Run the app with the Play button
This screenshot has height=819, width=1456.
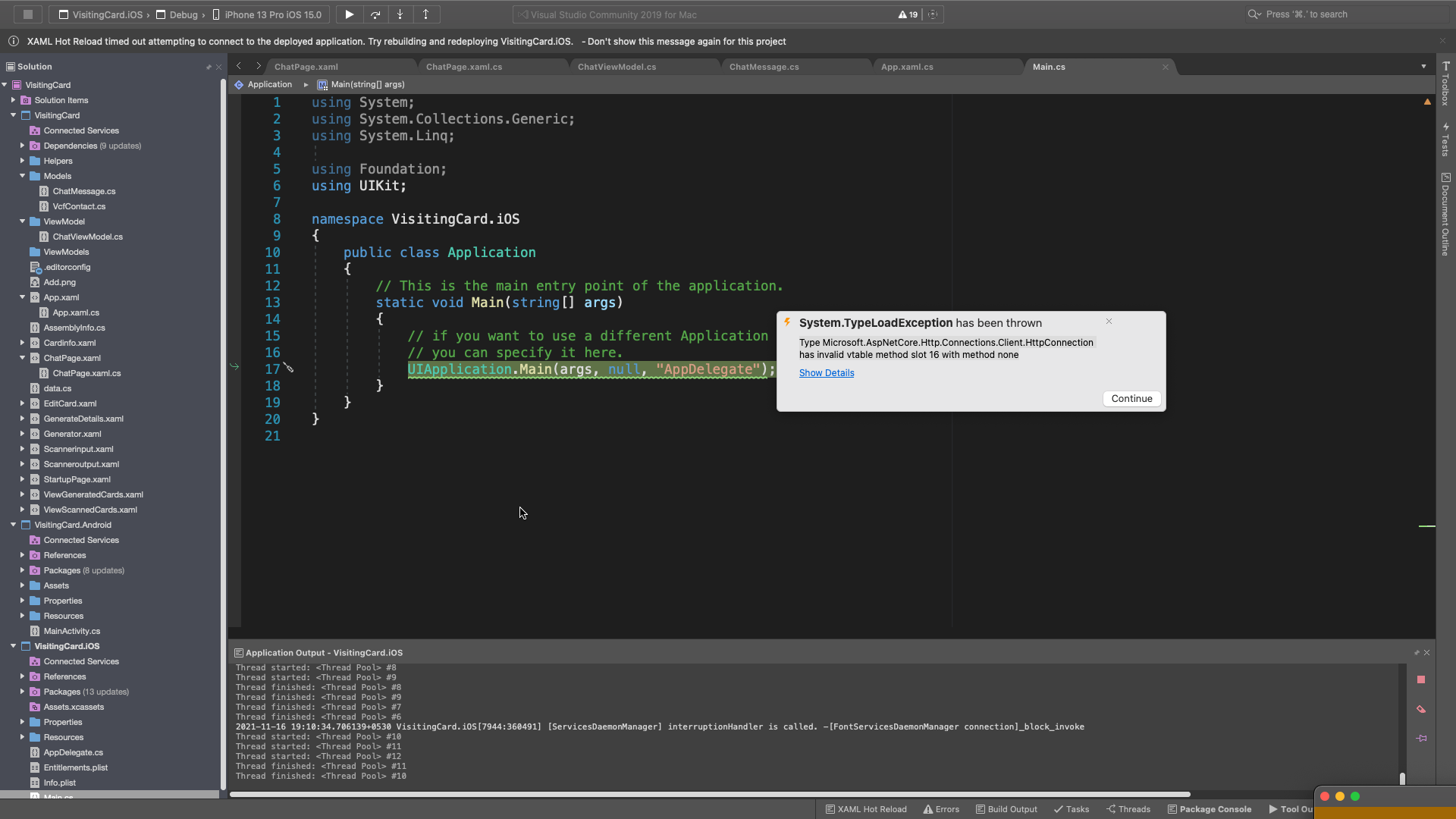coord(348,14)
